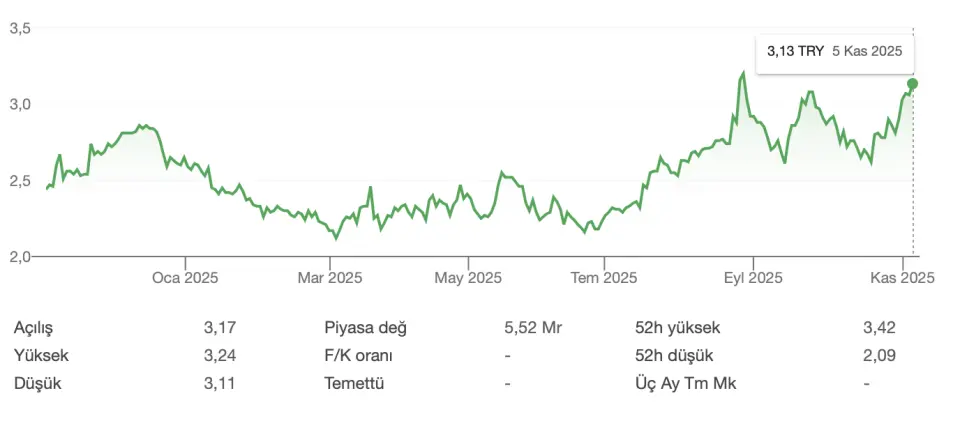960x421 pixels.
Task: Click the Yüksek value 3,24
Action: (x=219, y=355)
